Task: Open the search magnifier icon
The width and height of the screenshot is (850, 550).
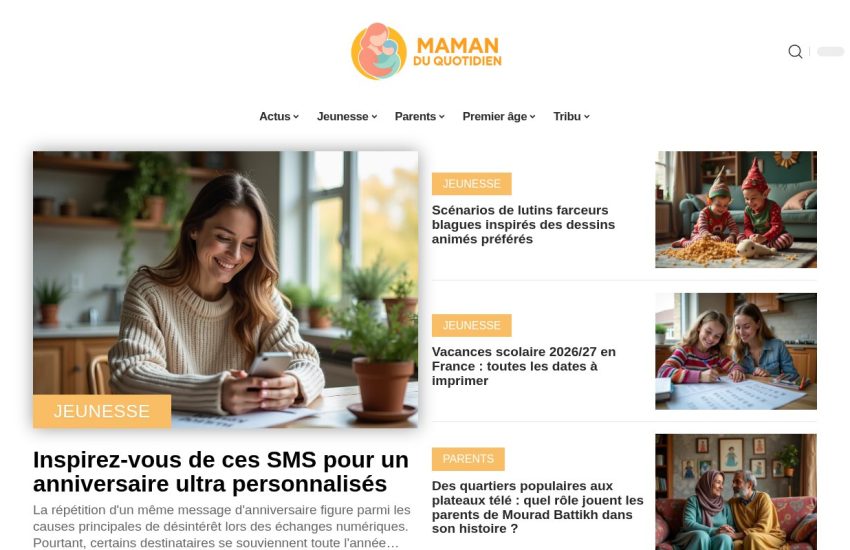Action: pyautogui.click(x=795, y=51)
